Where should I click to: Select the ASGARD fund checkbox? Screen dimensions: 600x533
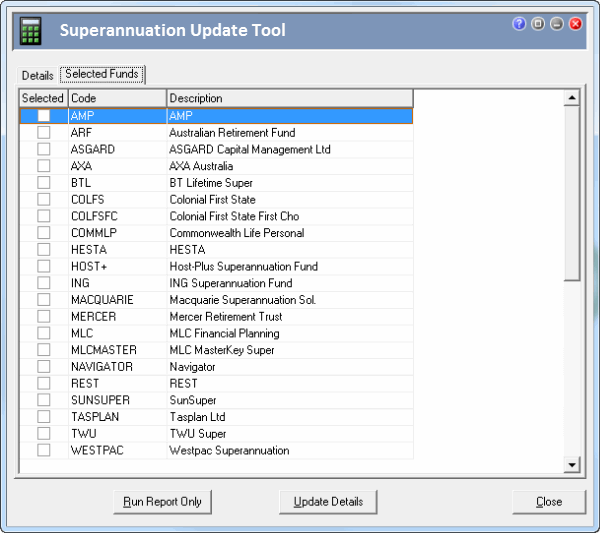point(44,149)
